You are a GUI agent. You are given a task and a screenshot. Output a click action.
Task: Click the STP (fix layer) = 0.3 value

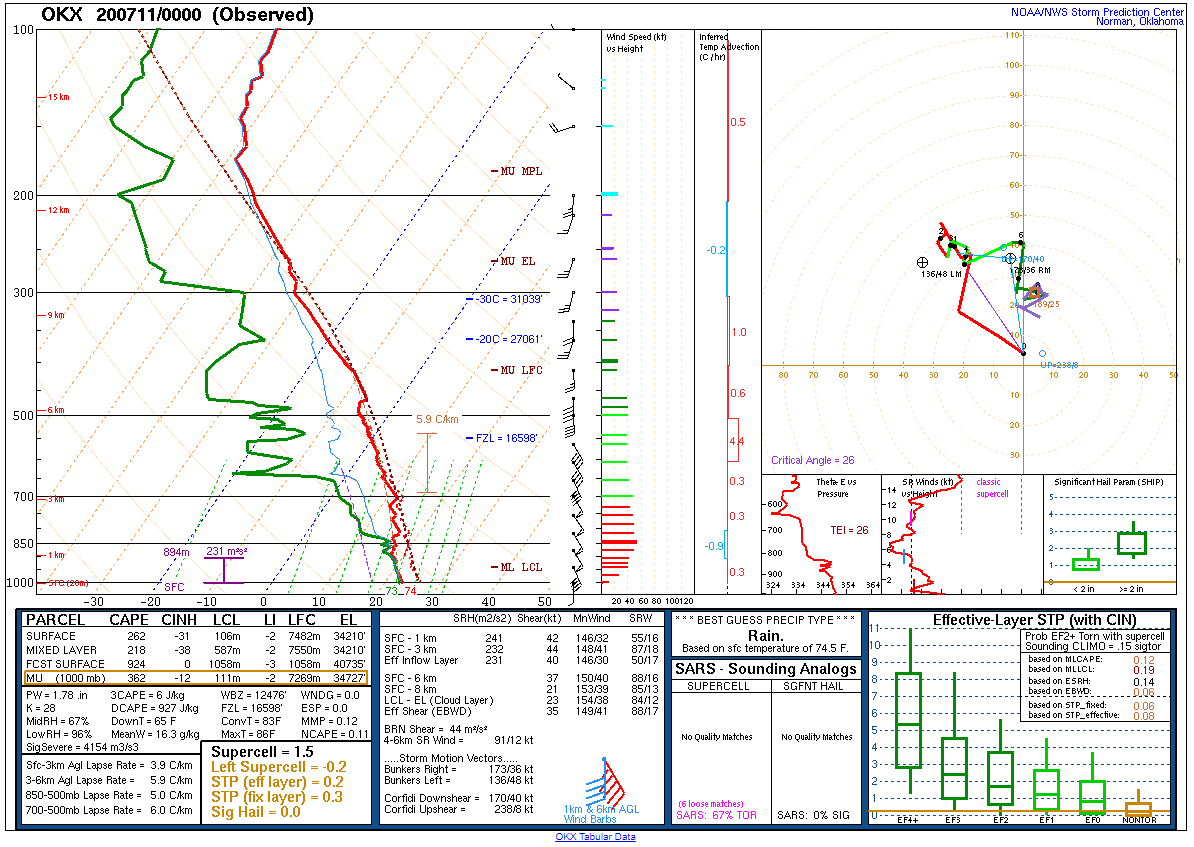[x=277, y=797]
